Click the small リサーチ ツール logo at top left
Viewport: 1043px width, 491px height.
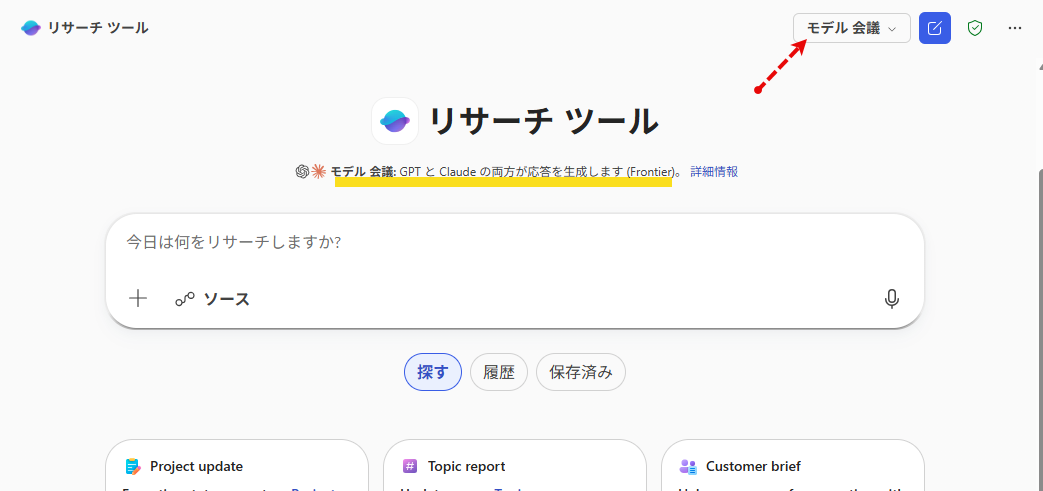pyautogui.click(x=31, y=28)
